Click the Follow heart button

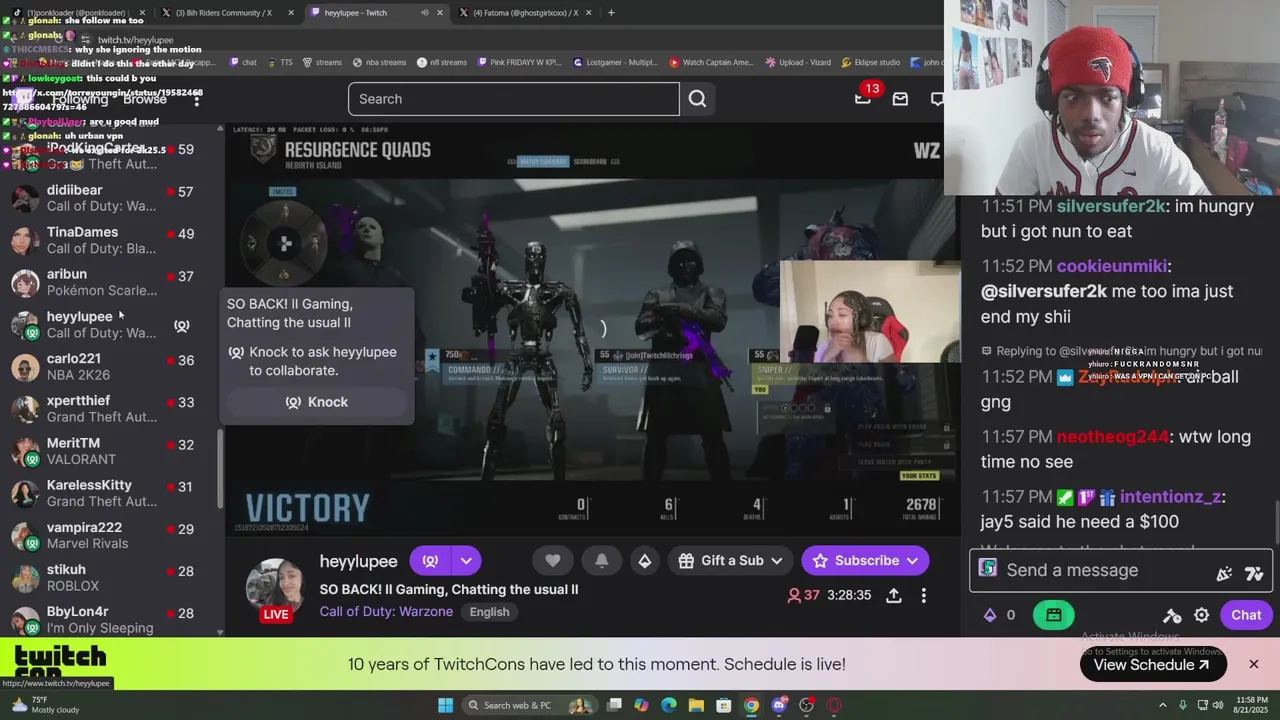(x=553, y=561)
